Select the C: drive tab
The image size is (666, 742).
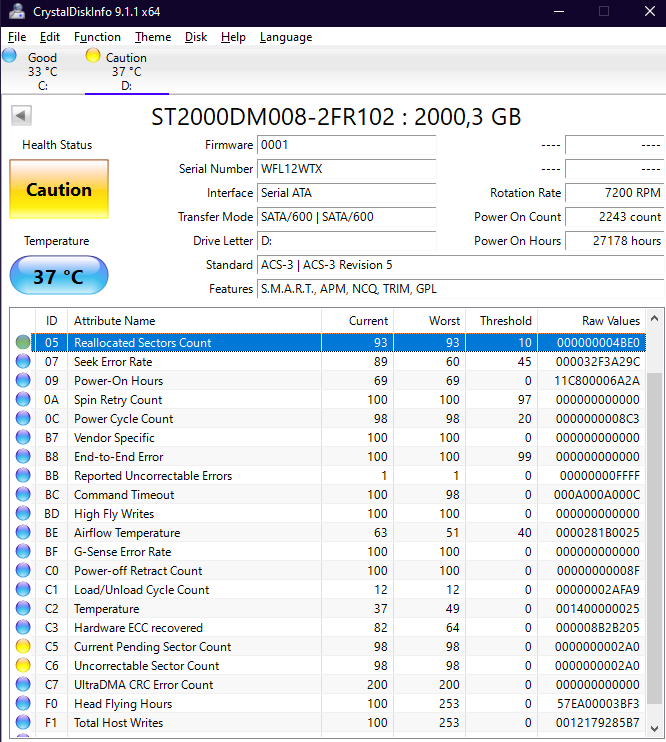pyautogui.click(x=43, y=71)
